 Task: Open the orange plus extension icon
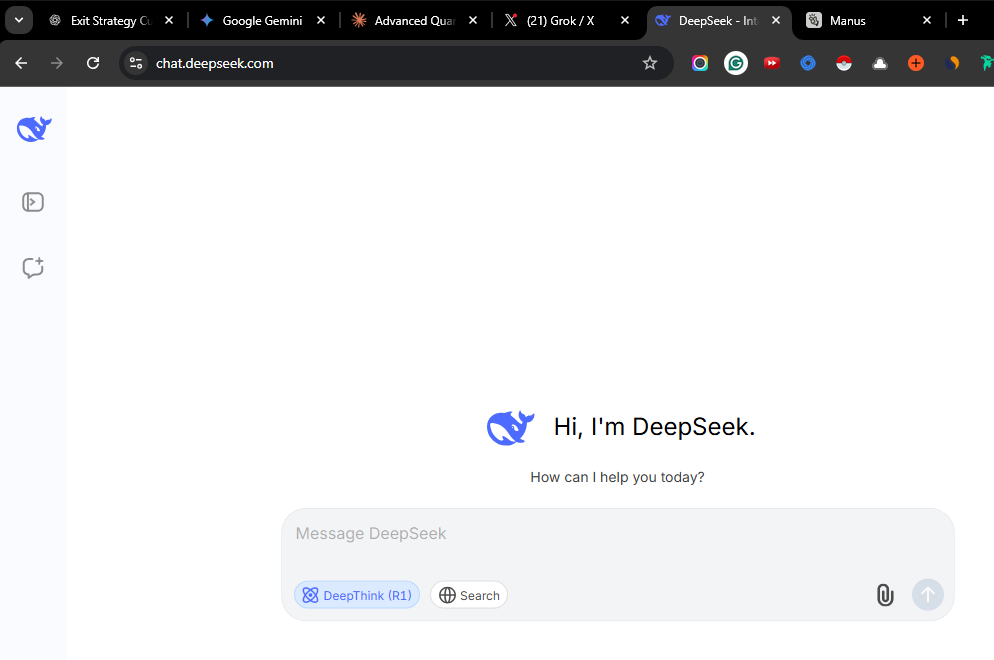(916, 63)
